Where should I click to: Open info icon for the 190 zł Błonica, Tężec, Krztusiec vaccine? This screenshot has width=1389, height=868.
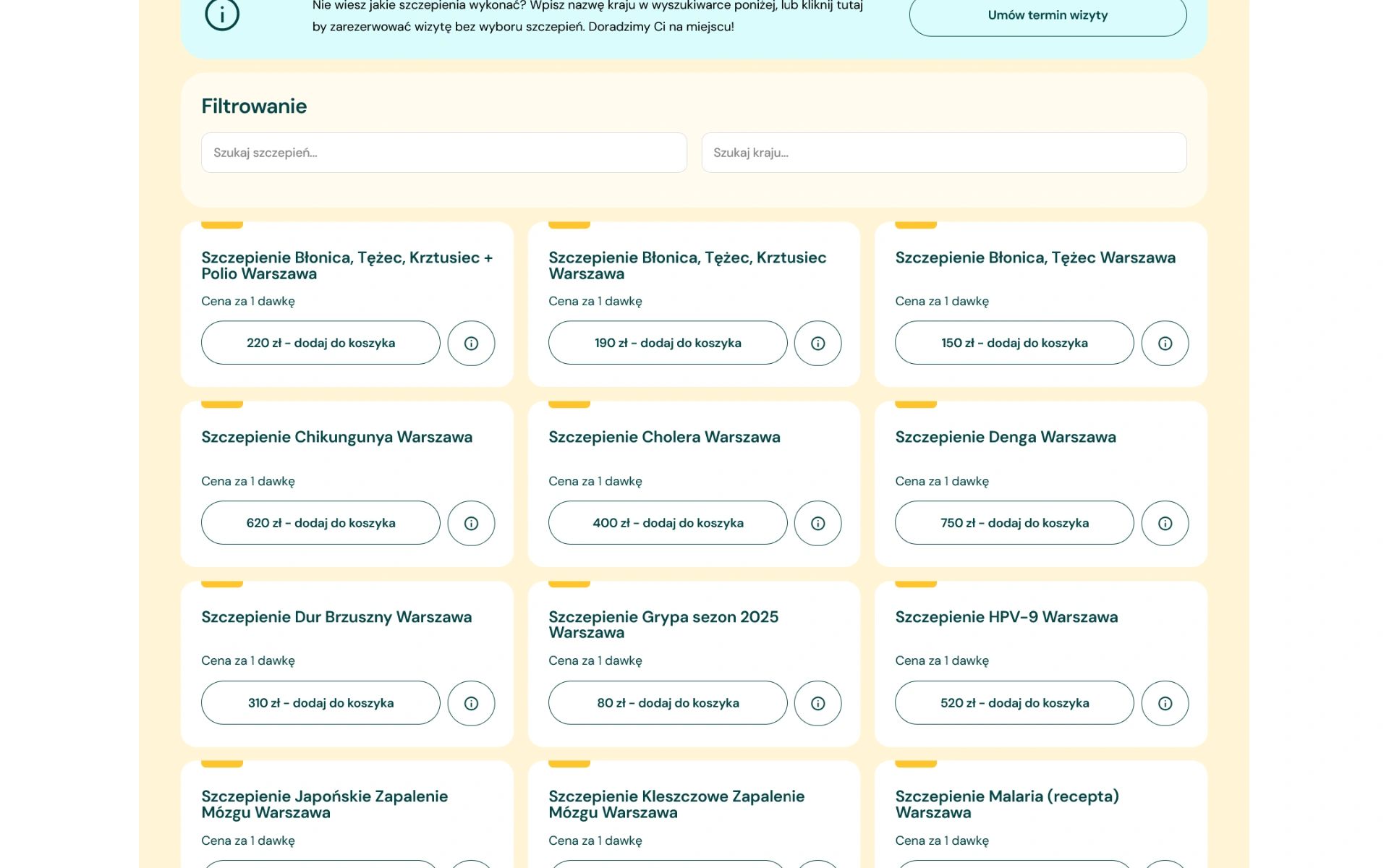click(817, 343)
